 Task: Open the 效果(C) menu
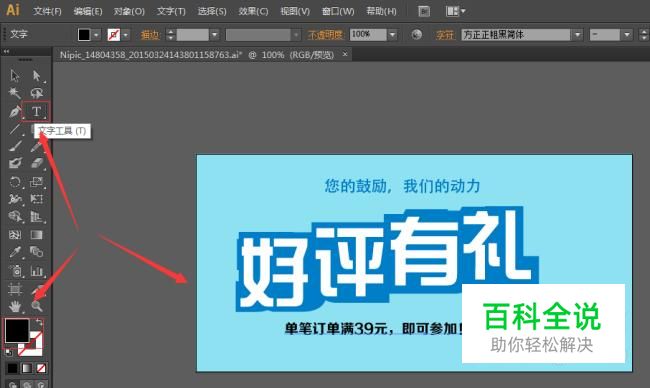point(253,11)
